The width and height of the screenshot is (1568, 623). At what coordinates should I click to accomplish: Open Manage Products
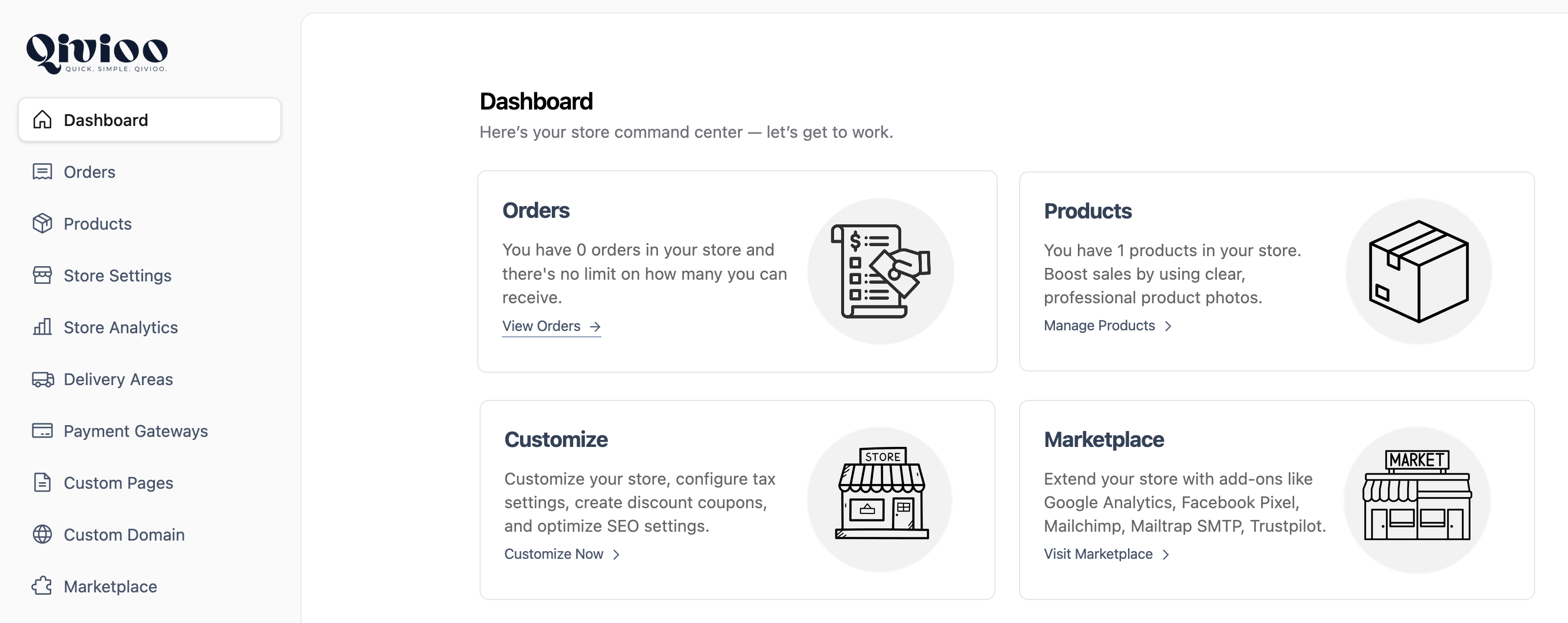[x=1099, y=326]
